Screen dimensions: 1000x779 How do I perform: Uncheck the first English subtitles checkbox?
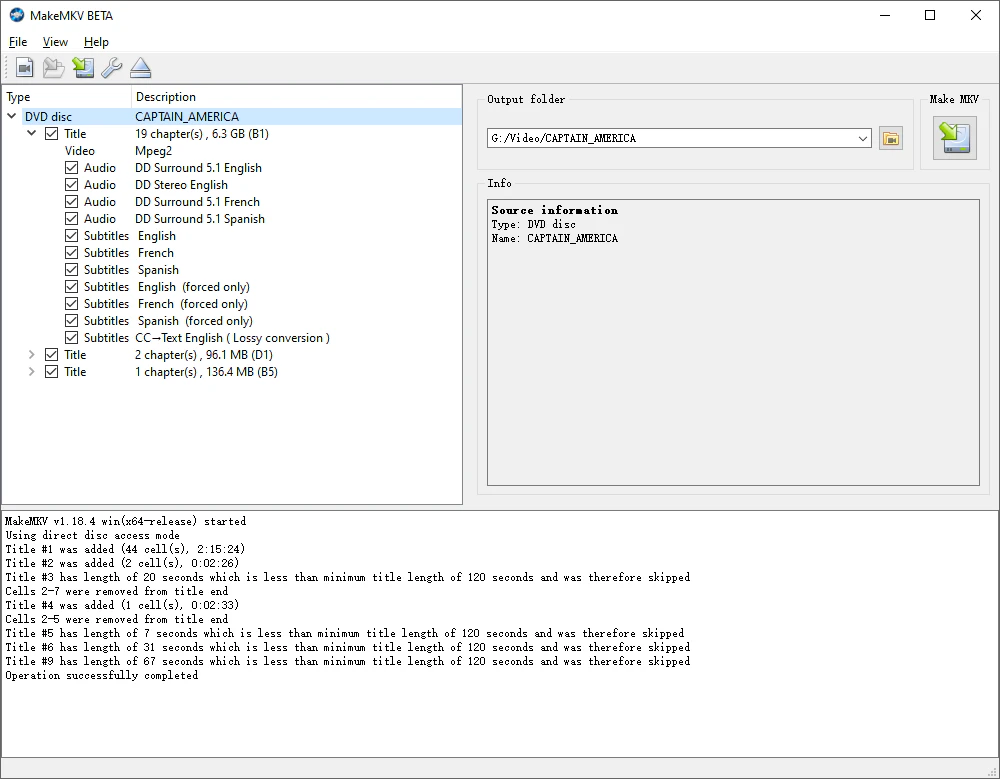(x=71, y=236)
